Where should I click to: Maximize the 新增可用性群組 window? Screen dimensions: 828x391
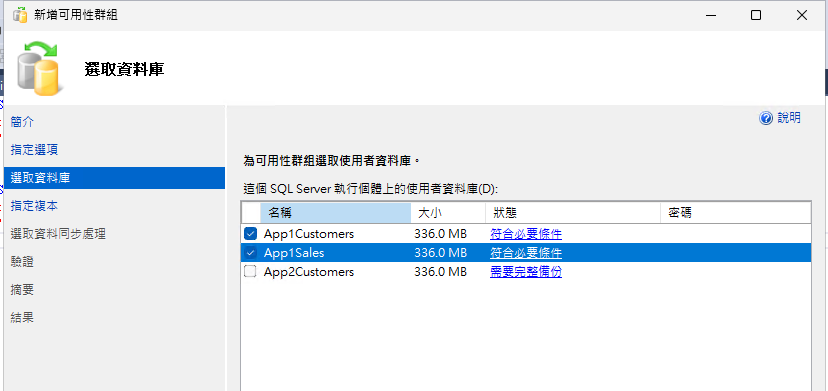click(756, 15)
